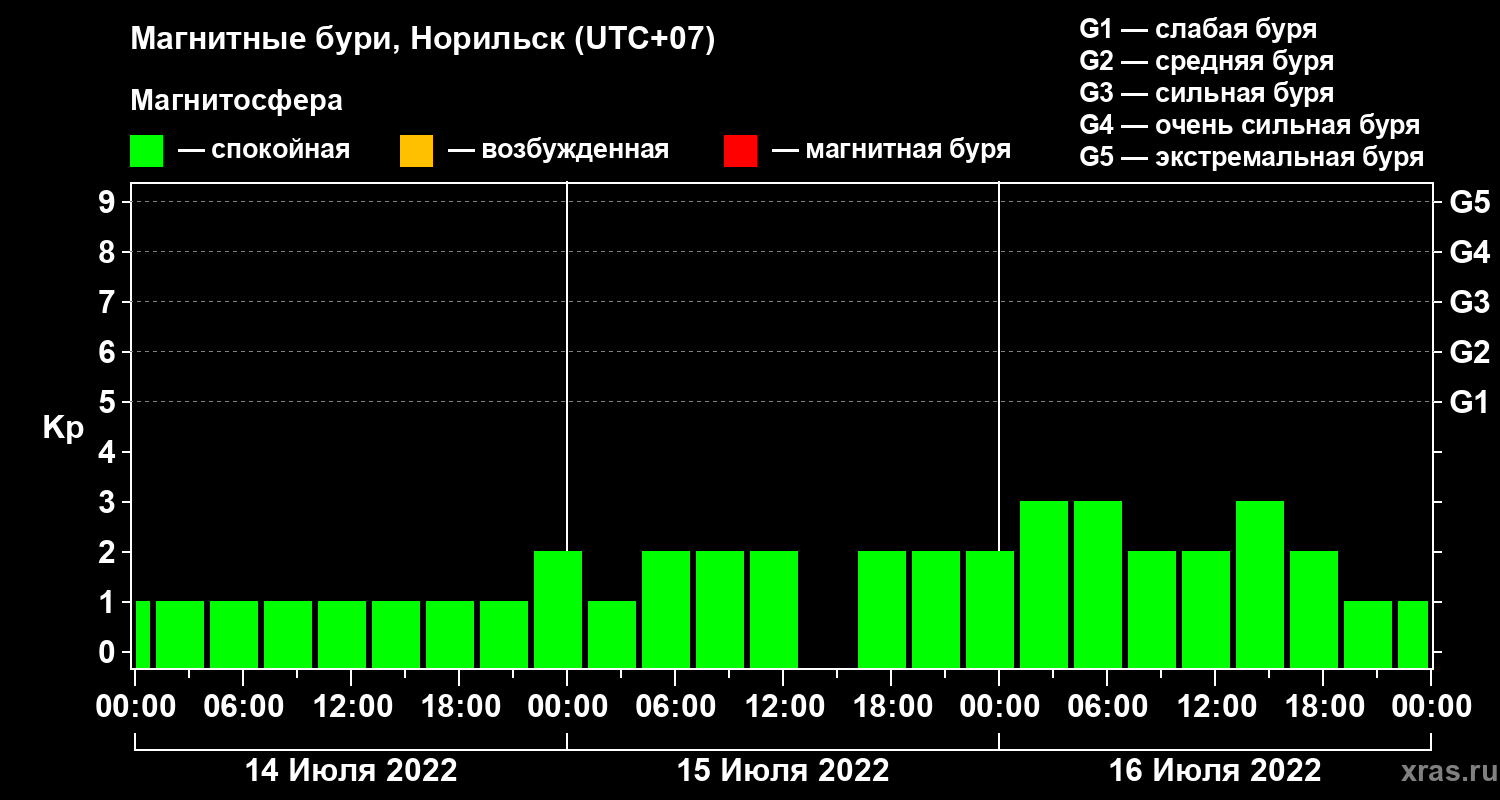This screenshot has width=1500, height=800.
Task: Click 'G4 — очень сильная буря' legend line
Action: pos(1250,125)
